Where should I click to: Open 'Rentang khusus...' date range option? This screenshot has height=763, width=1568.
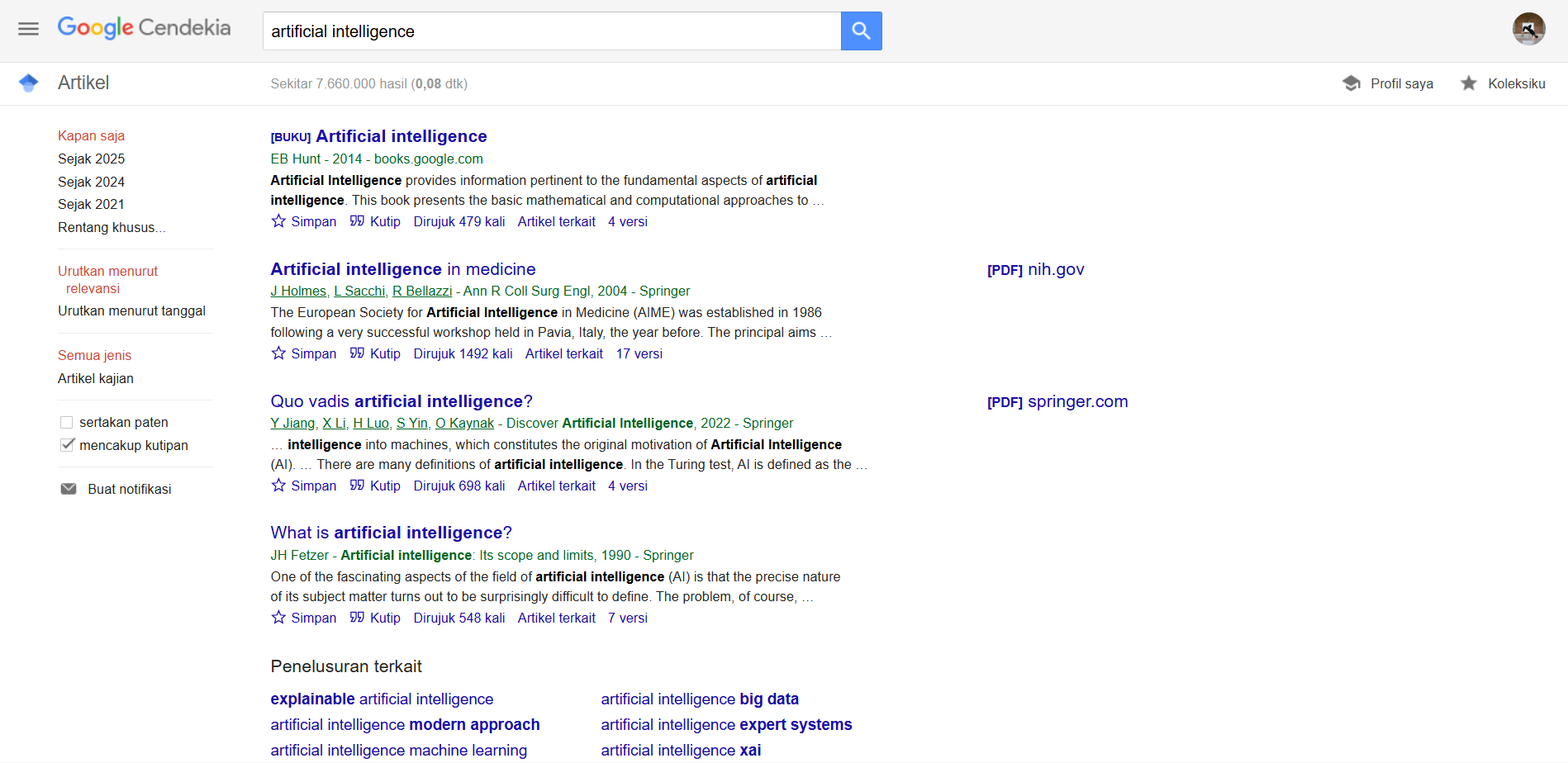click(111, 227)
